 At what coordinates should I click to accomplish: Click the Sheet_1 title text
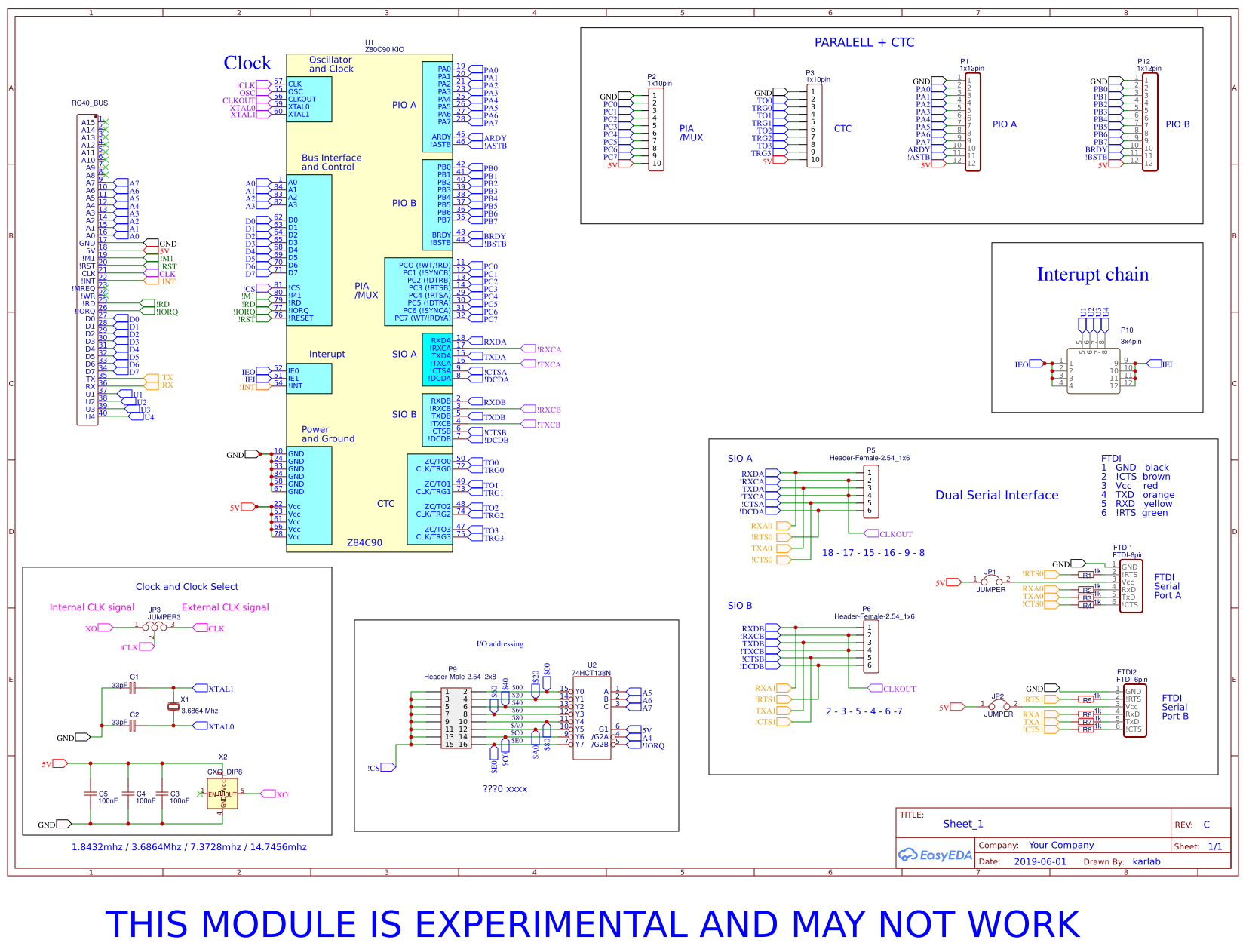pyautogui.click(x=962, y=823)
